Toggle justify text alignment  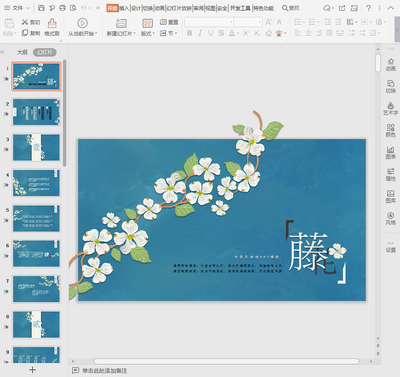point(329,33)
